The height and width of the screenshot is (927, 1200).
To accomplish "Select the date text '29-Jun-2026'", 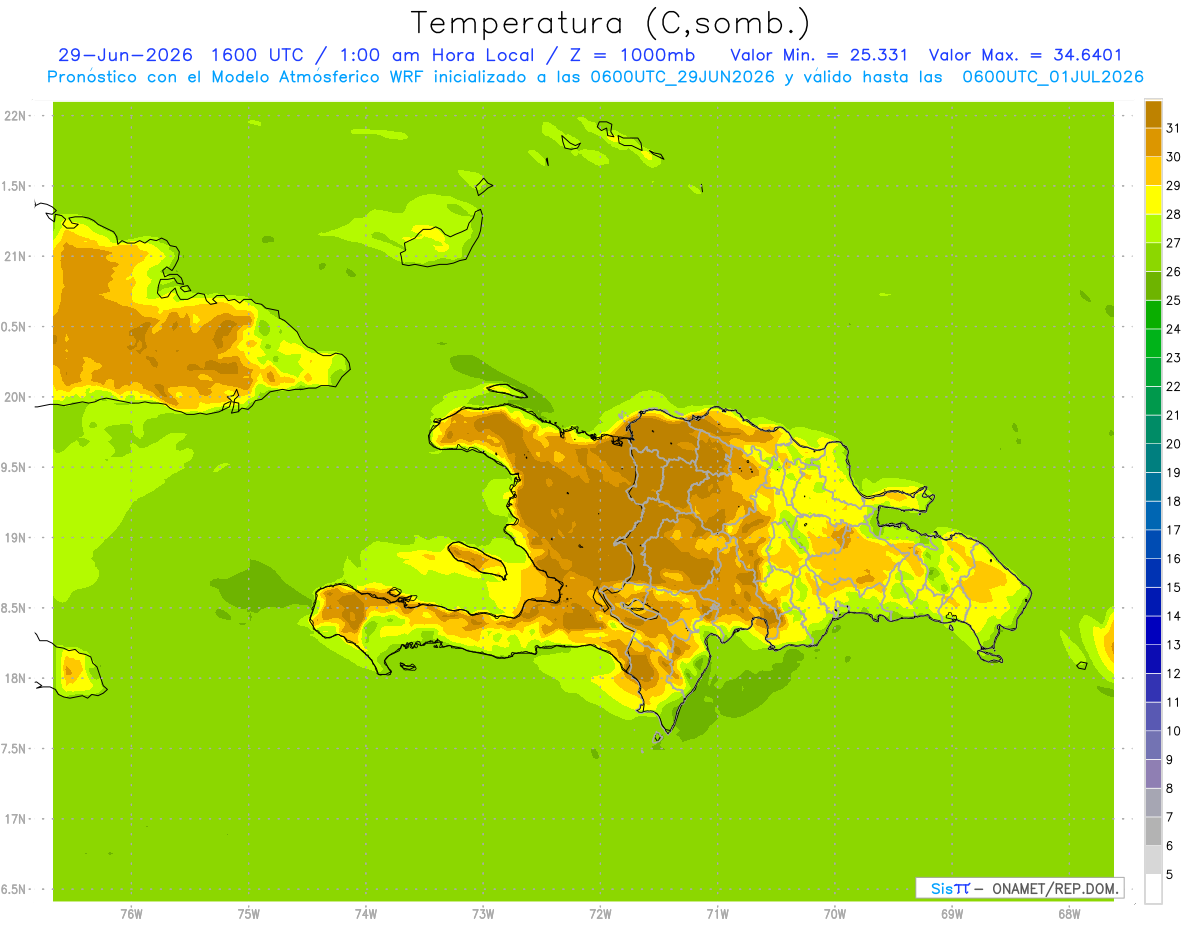I will click(x=125, y=55).
